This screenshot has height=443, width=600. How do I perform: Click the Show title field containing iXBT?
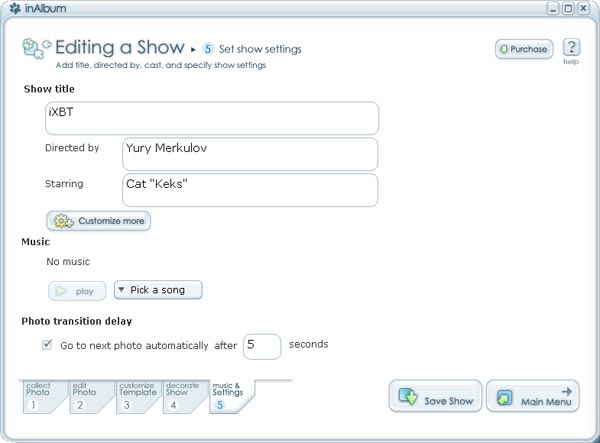(x=212, y=118)
